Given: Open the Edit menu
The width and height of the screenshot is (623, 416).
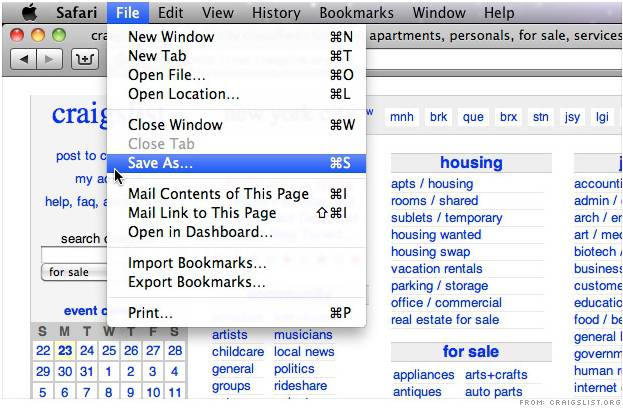Looking at the screenshot, I should coord(170,13).
